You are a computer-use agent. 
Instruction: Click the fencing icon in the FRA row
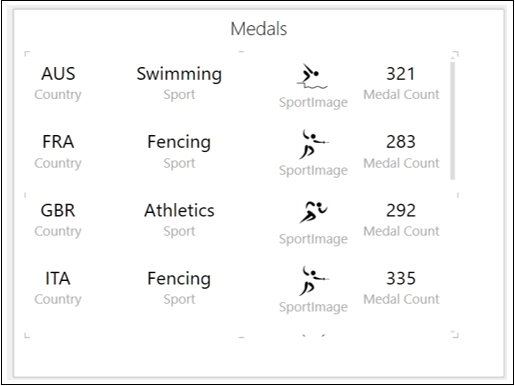tap(314, 144)
